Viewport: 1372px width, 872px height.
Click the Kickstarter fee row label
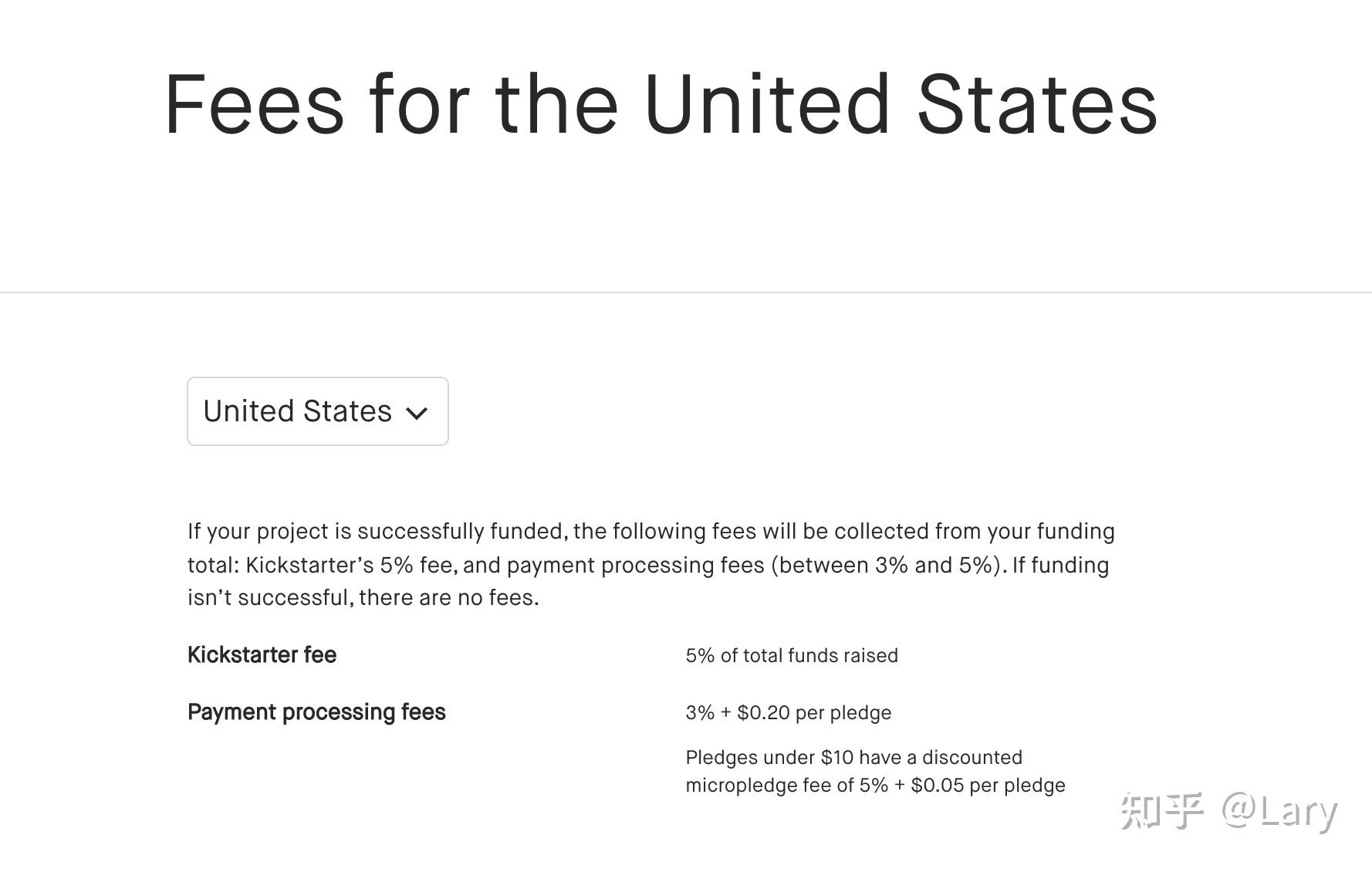(261, 655)
